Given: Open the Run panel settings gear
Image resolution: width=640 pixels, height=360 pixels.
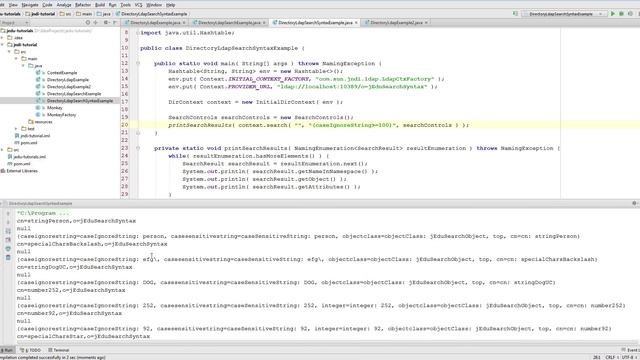Looking at the screenshot, I should [634, 203].
